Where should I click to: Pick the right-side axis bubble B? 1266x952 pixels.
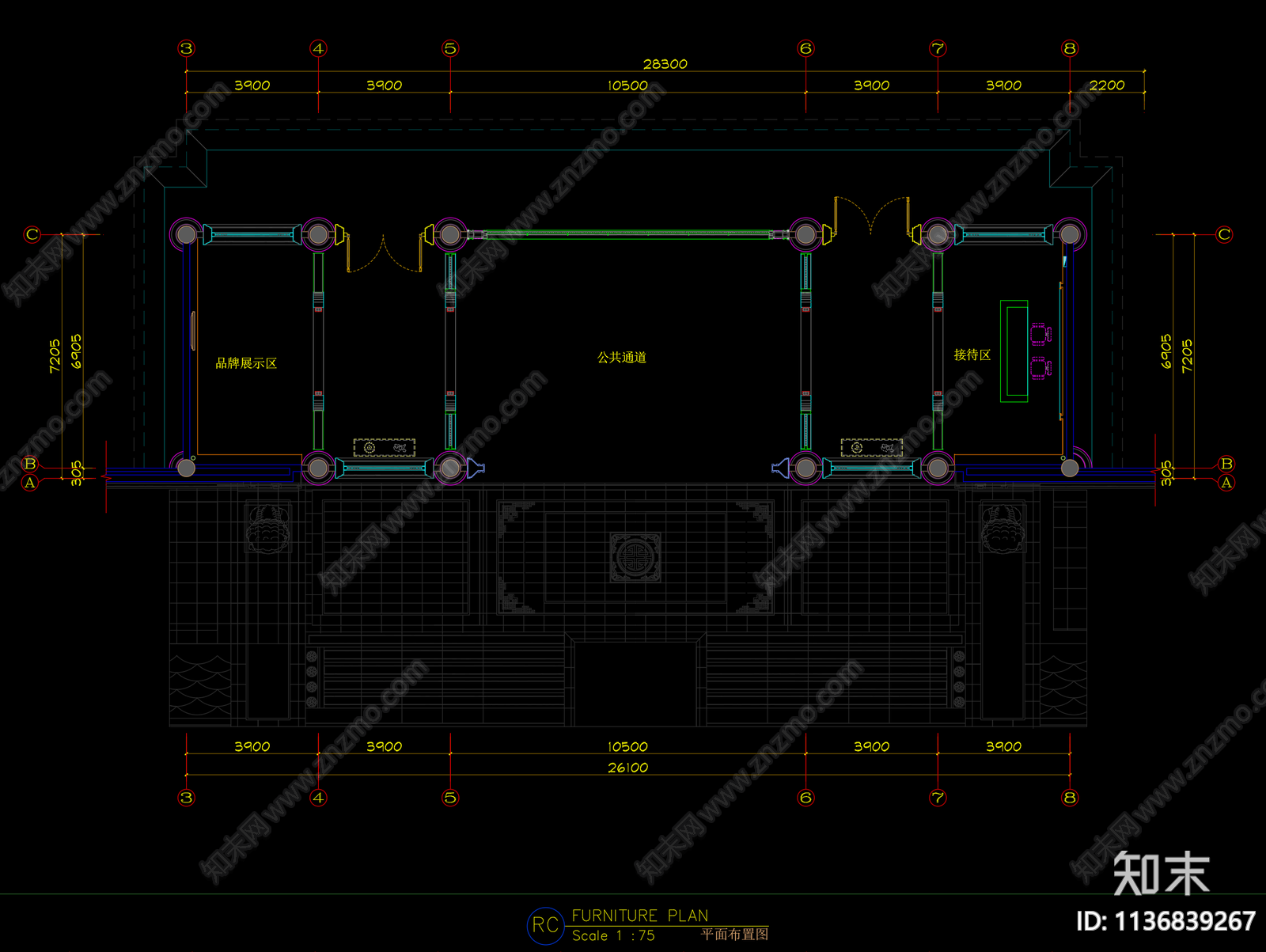coord(1226,464)
